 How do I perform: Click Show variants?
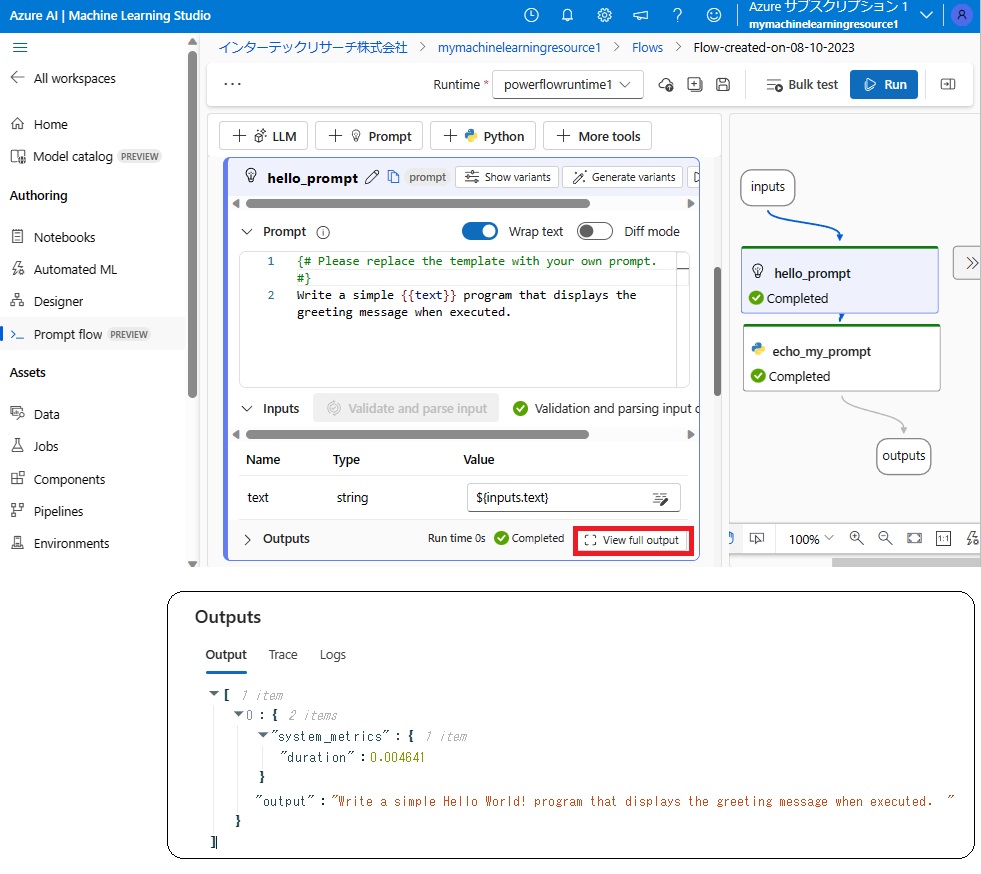[x=507, y=177]
